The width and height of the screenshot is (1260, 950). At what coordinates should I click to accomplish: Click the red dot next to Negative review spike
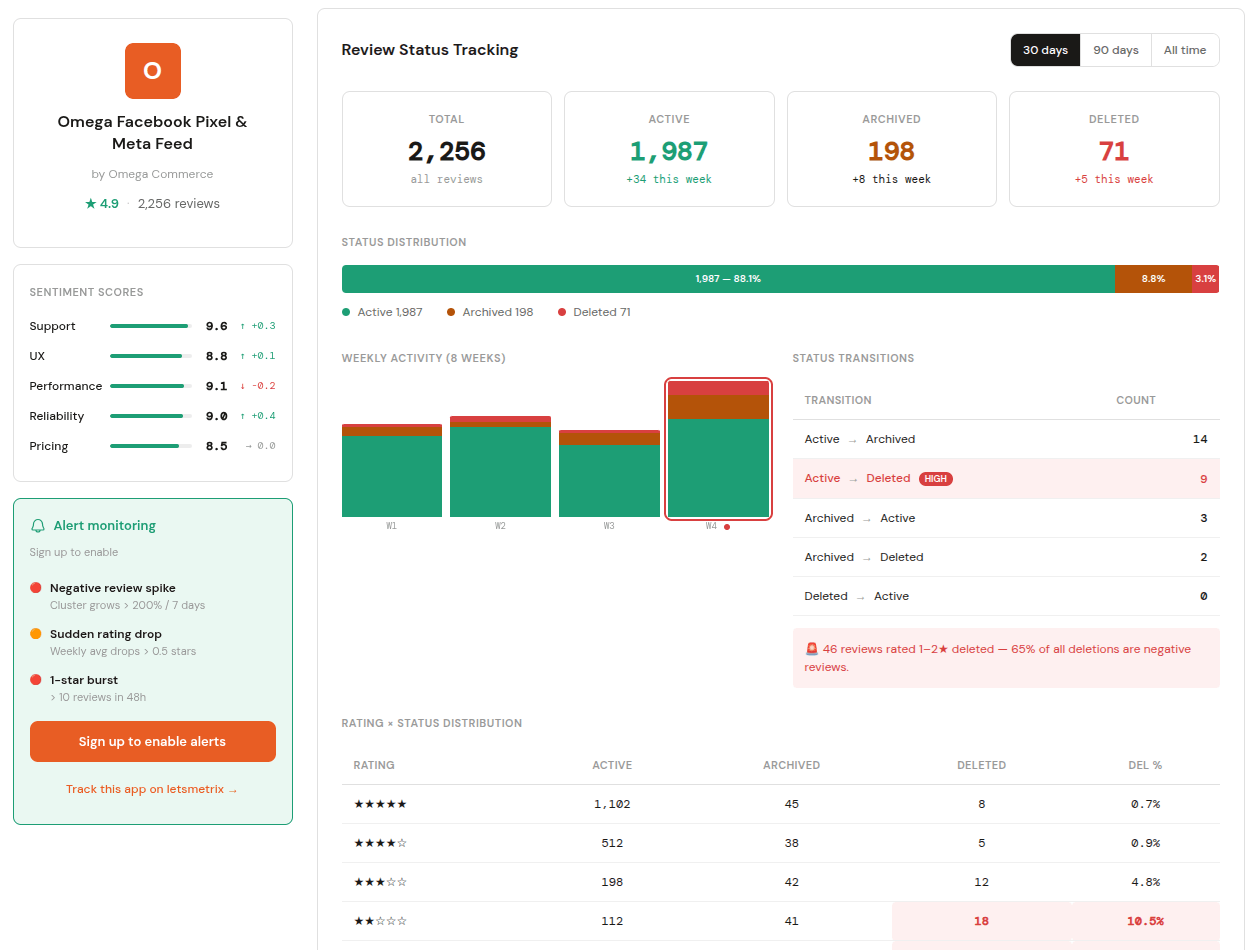click(36, 588)
